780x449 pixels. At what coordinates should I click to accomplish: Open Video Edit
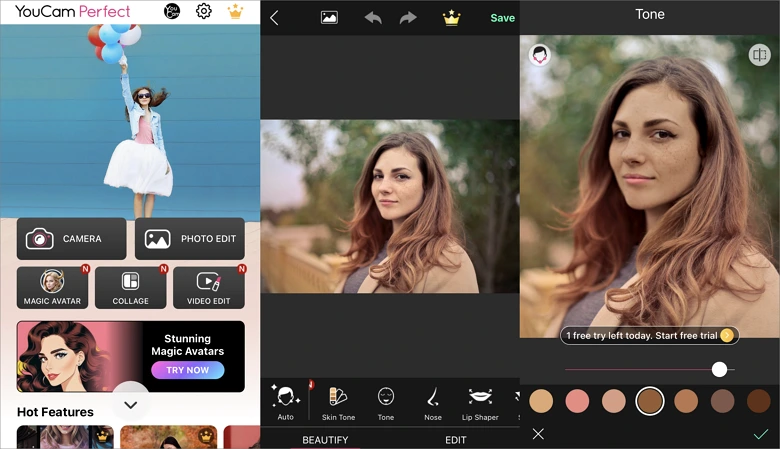[x=208, y=288]
